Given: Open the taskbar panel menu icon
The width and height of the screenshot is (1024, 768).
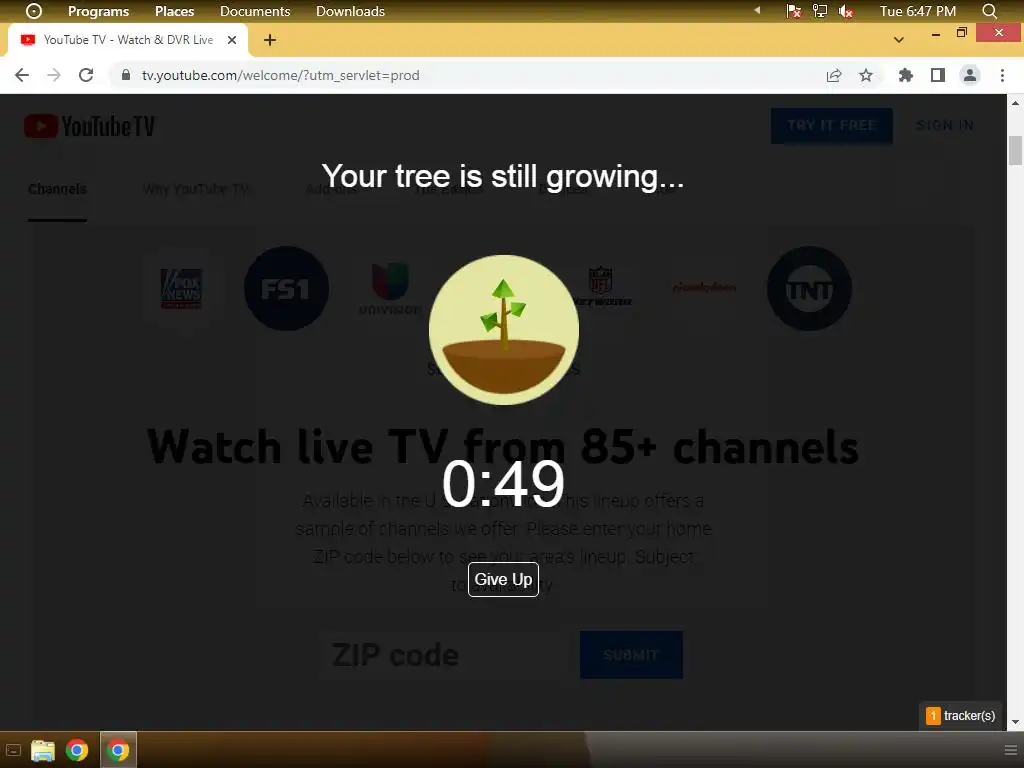Looking at the screenshot, I should click(x=1010, y=750).
